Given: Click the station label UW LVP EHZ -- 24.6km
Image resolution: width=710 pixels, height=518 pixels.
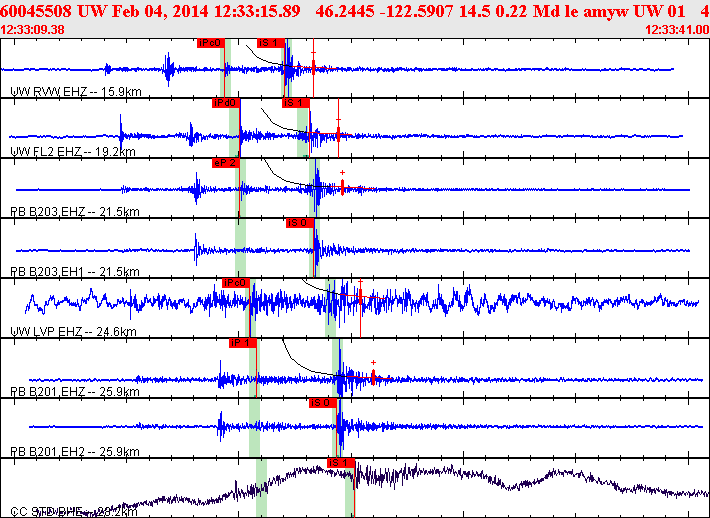Looking at the screenshot, I should coord(73,332).
